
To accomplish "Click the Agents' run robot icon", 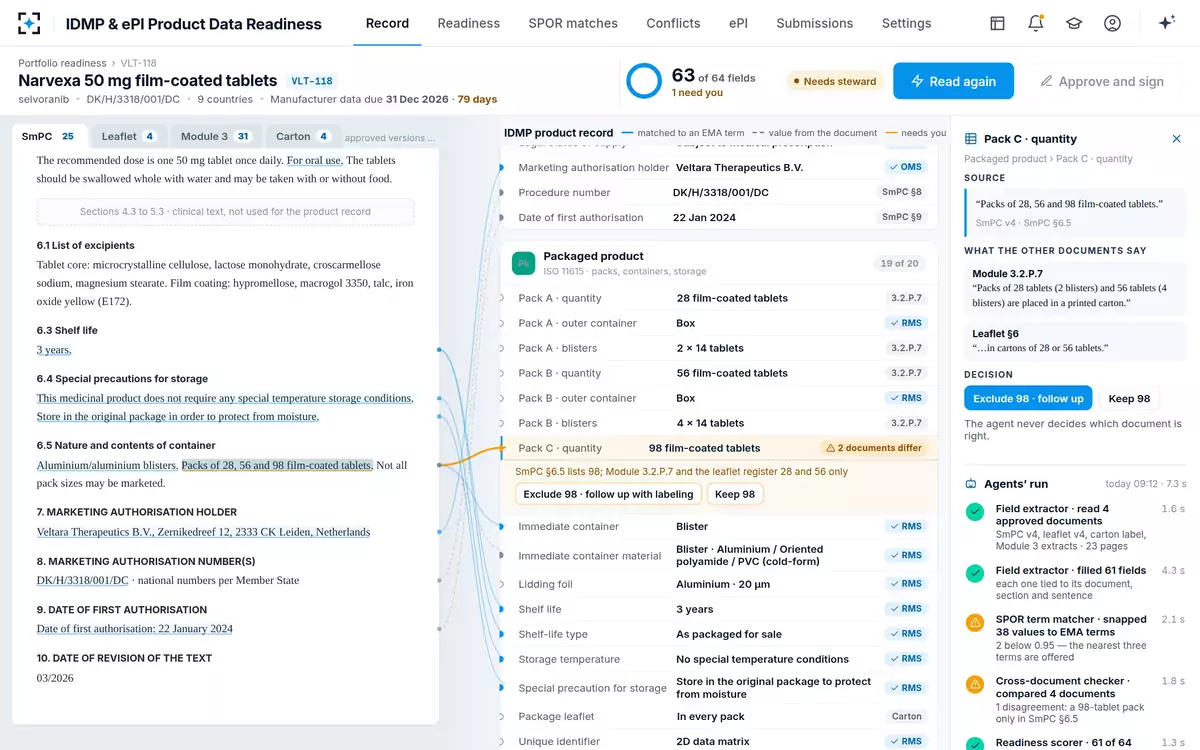I will (x=970, y=484).
